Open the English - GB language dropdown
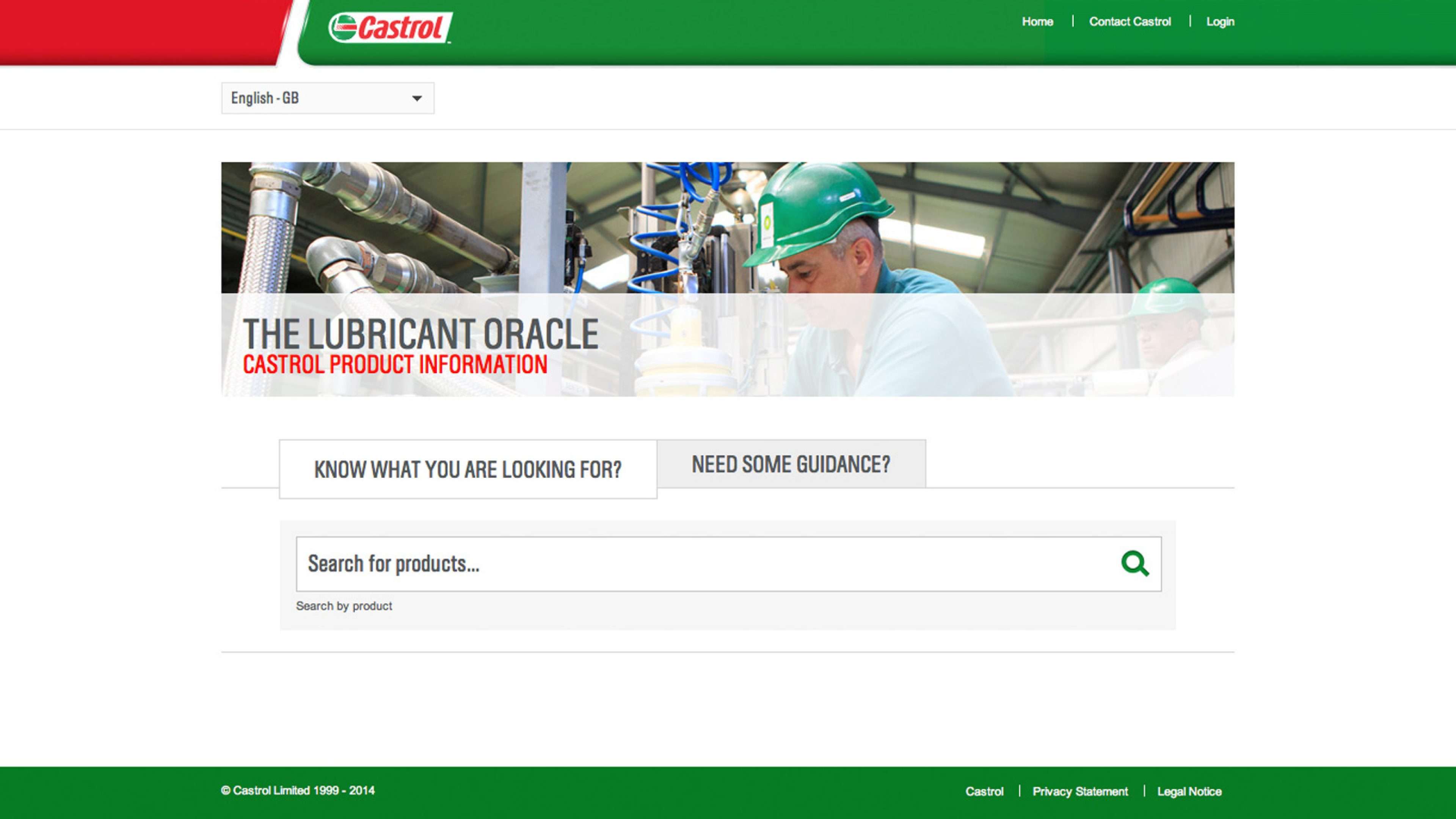1456x819 pixels. (327, 98)
